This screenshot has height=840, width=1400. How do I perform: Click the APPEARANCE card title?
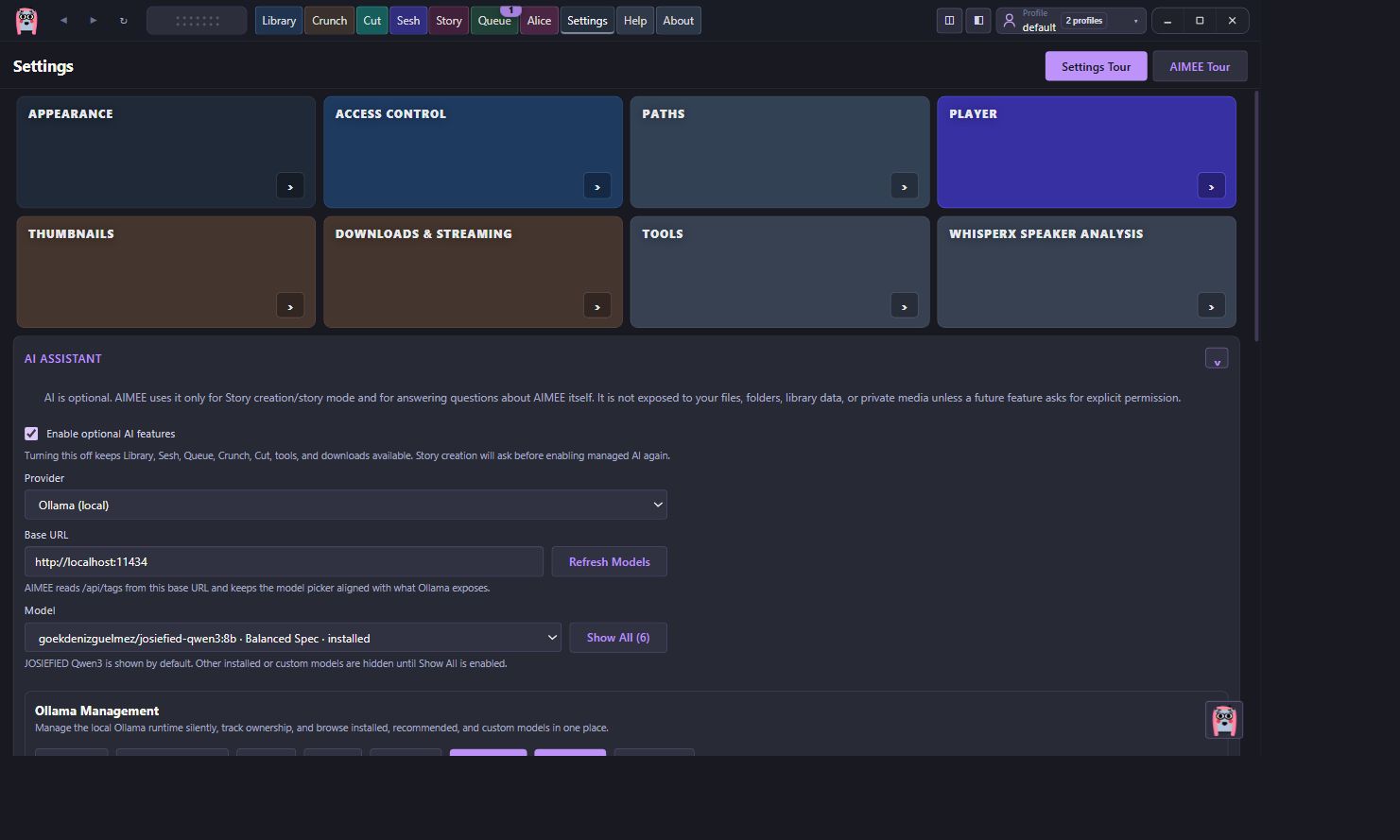tap(71, 113)
